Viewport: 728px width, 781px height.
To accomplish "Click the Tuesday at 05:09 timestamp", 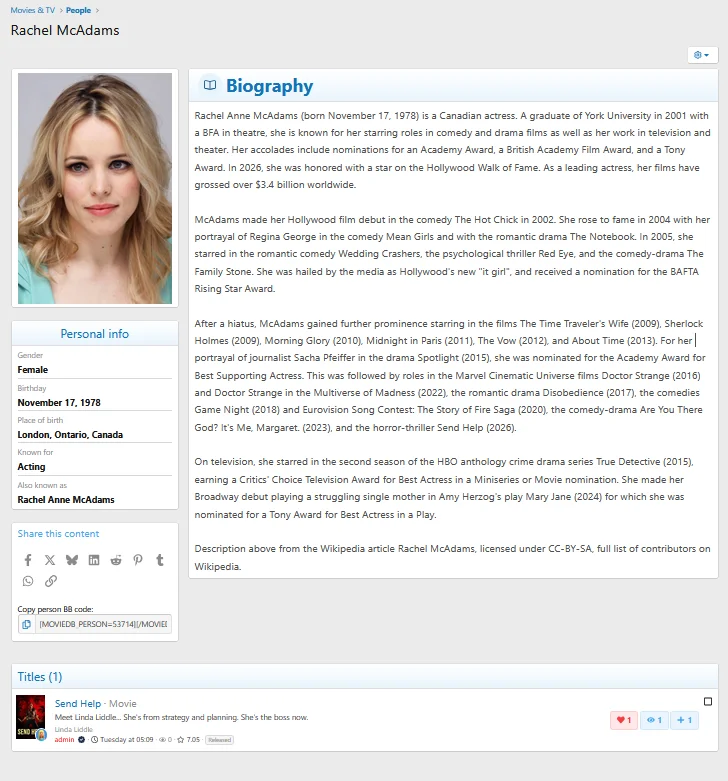I will coord(126,740).
